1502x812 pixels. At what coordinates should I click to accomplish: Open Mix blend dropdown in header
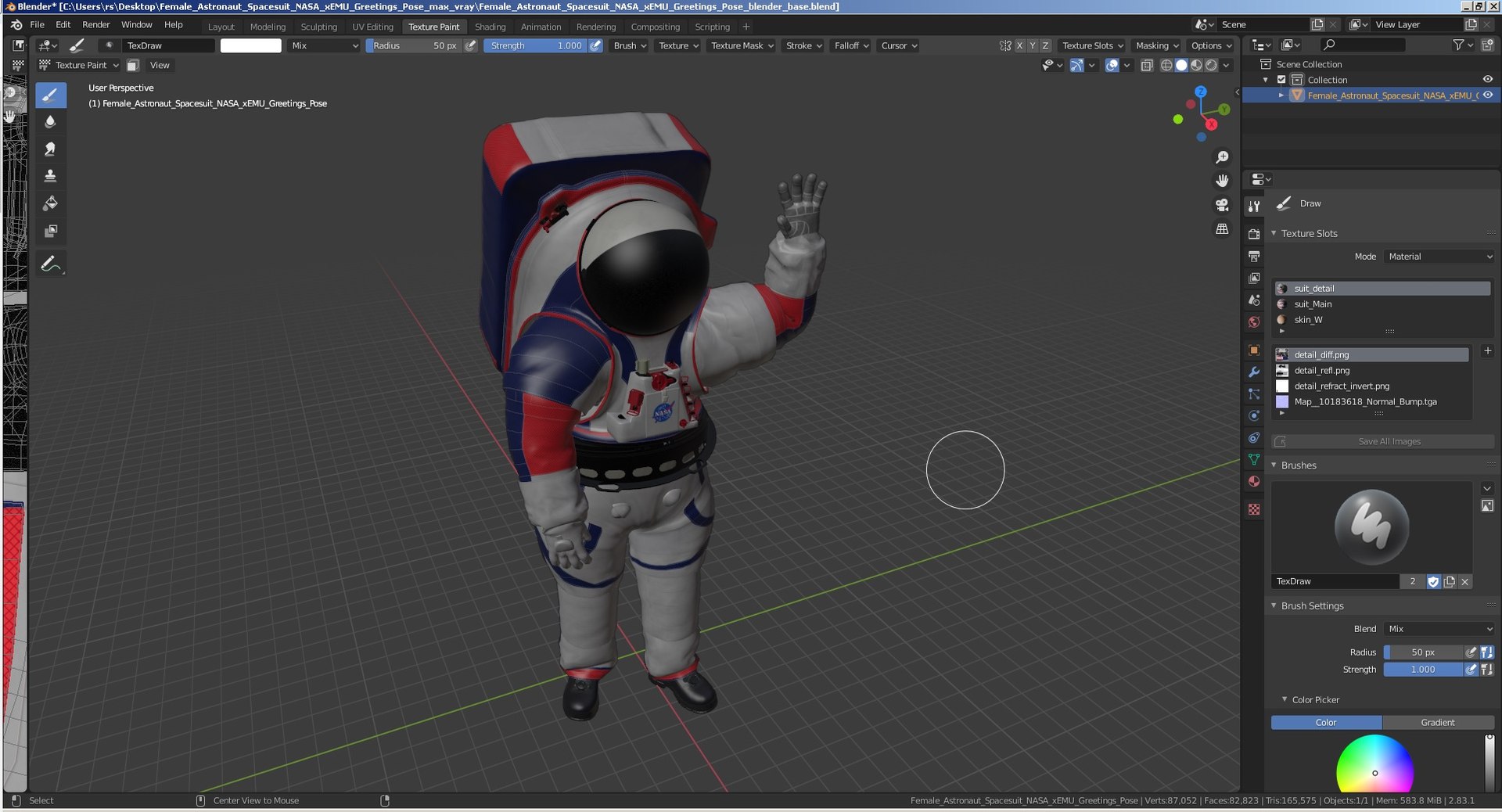tap(324, 45)
